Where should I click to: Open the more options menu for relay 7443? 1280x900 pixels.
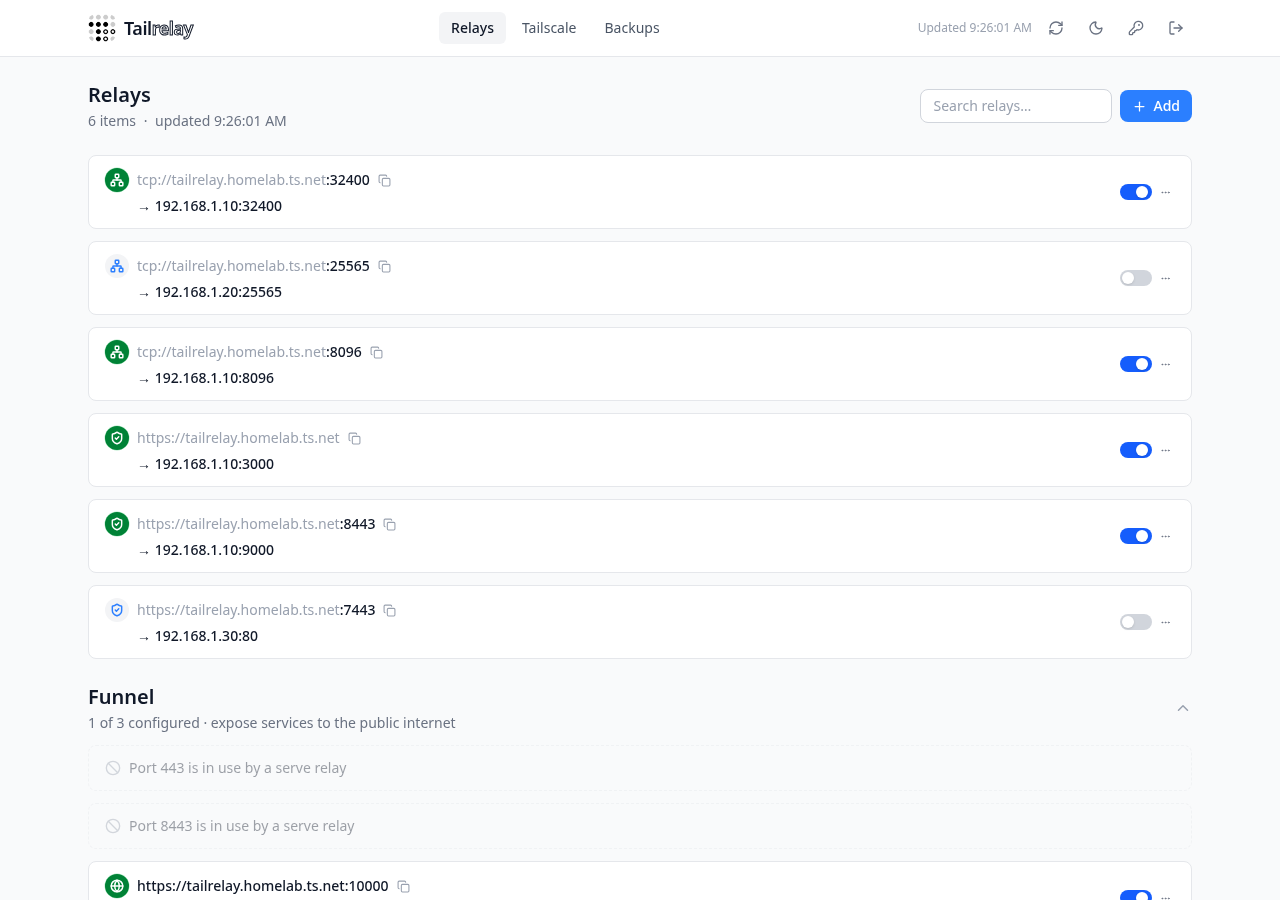1166,622
